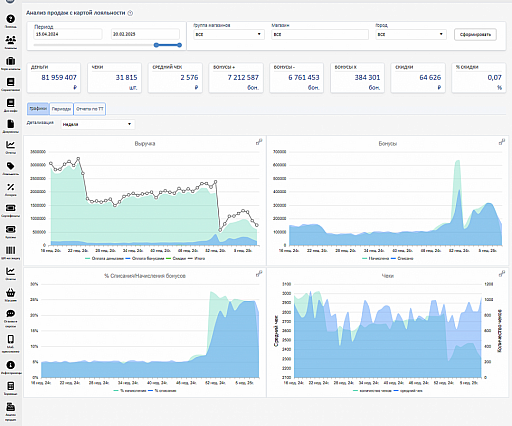The height and width of the screenshot is (426, 512).
Task: Open the chart icon above the basket icon
Action: pos(11,271)
